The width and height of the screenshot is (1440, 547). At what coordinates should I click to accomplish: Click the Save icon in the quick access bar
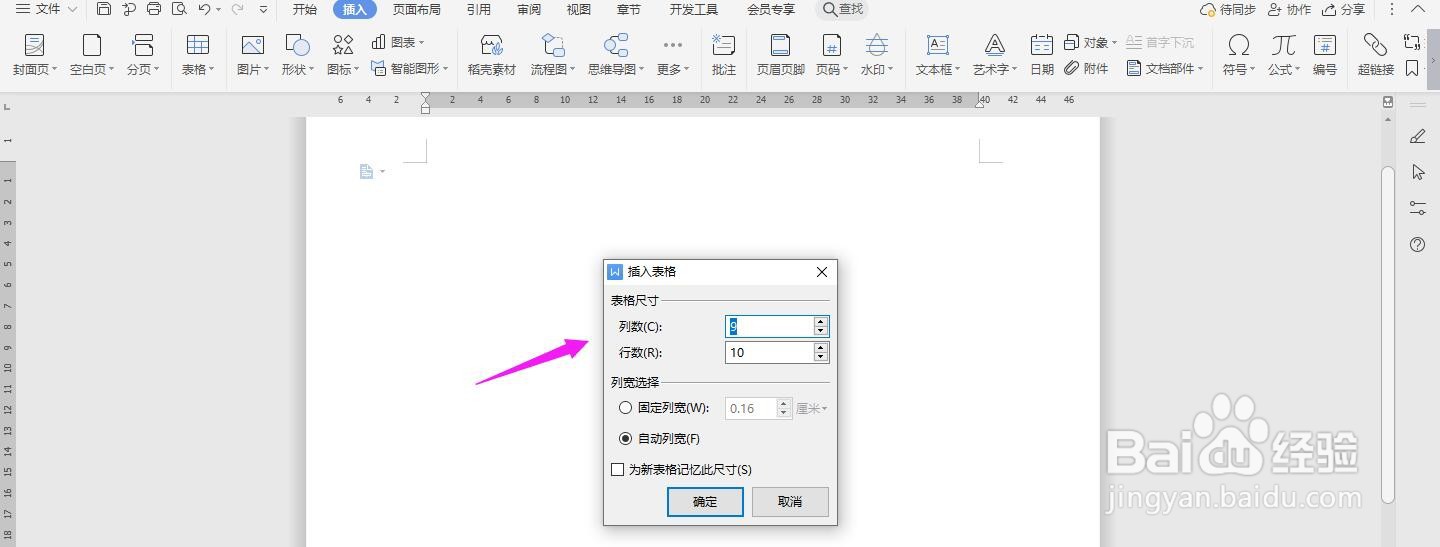tap(104, 9)
